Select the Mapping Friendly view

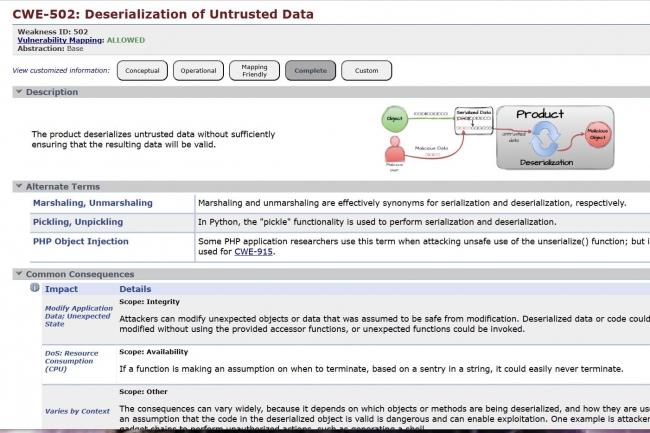pyautogui.click(x=254, y=70)
